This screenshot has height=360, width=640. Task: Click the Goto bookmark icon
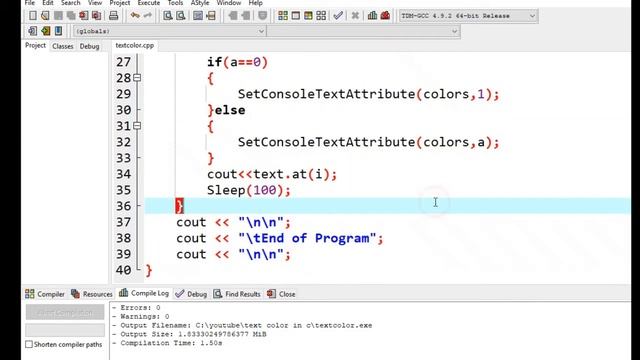(x=58, y=31)
